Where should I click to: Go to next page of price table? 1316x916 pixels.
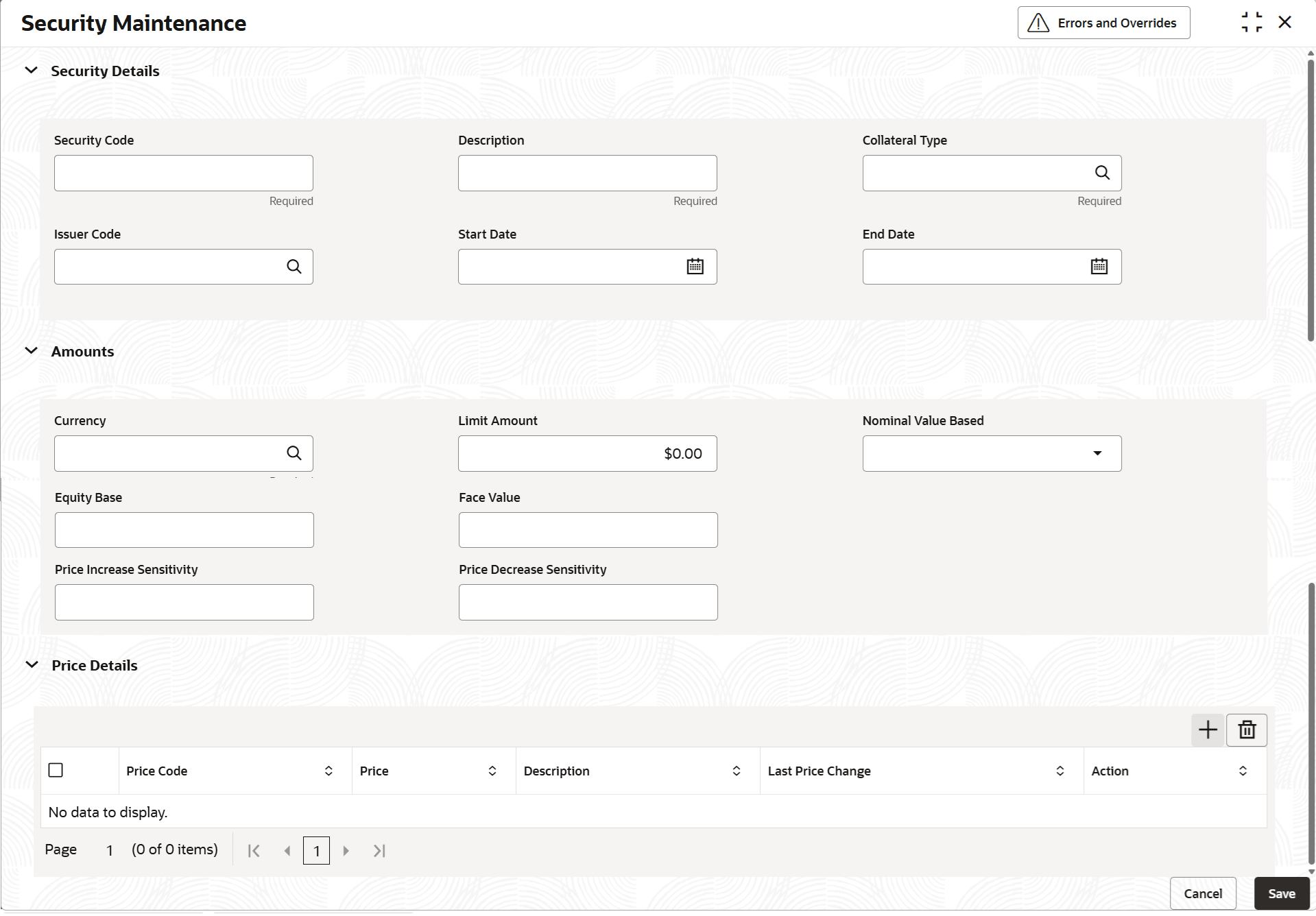(x=346, y=851)
